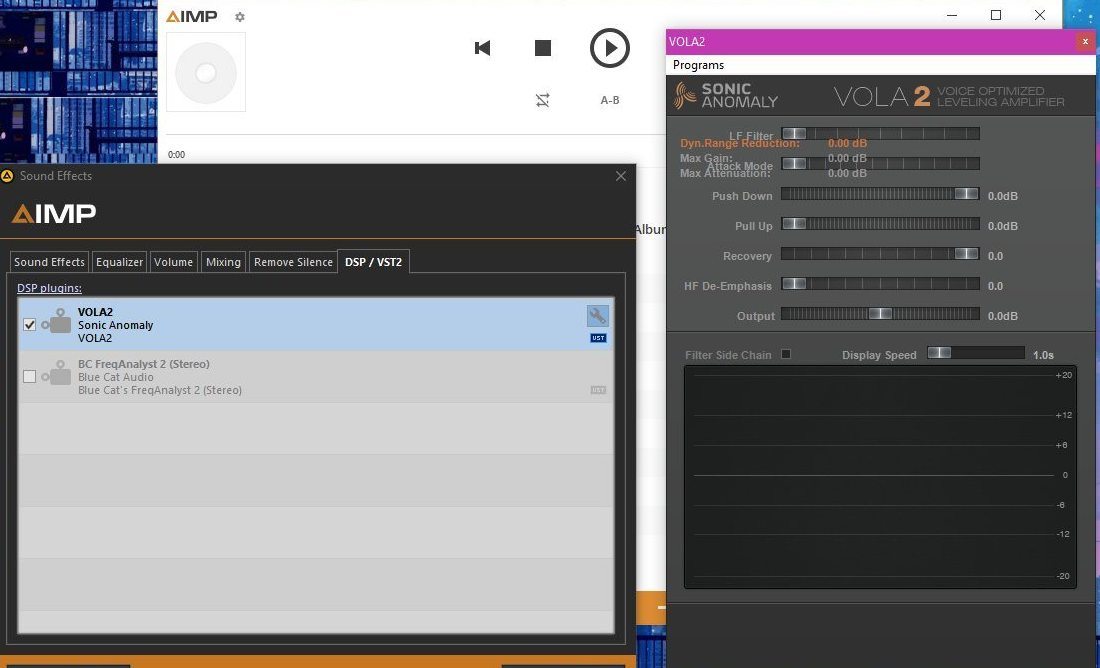Set an A-B repeat section

coord(610,100)
